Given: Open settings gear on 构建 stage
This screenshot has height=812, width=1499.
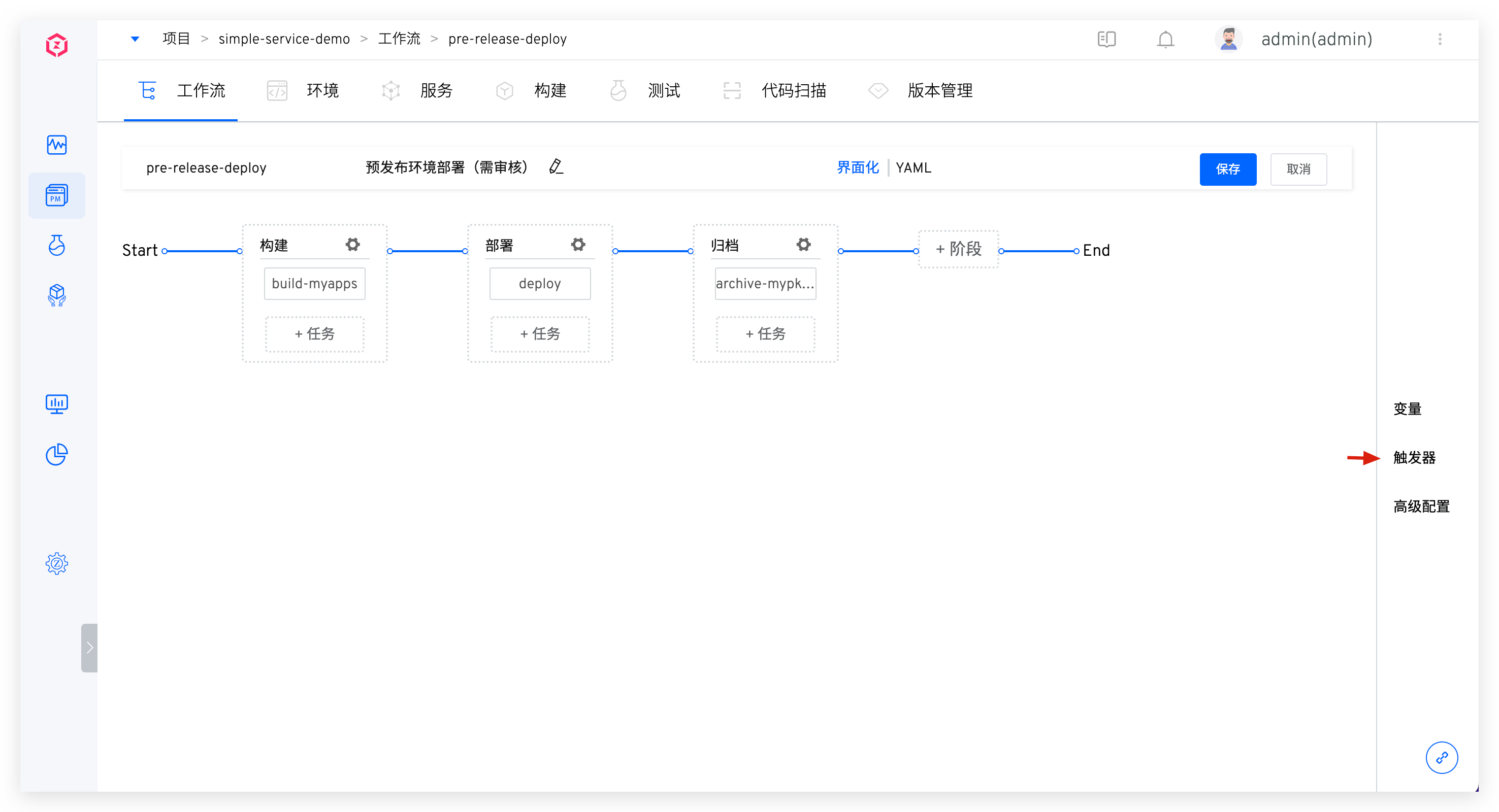Looking at the screenshot, I should click(352, 244).
